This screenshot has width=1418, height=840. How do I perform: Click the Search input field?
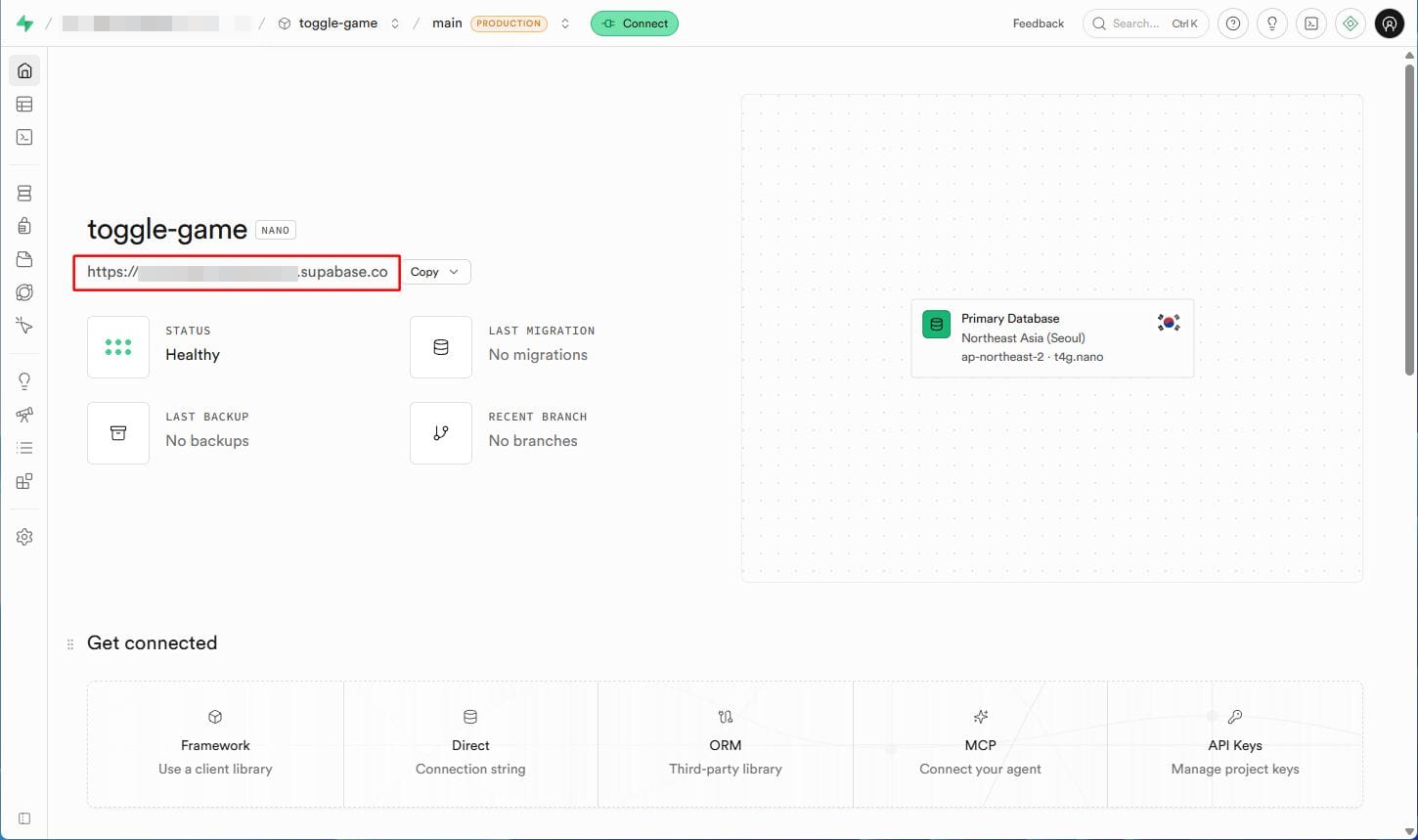tap(1145, 23)
